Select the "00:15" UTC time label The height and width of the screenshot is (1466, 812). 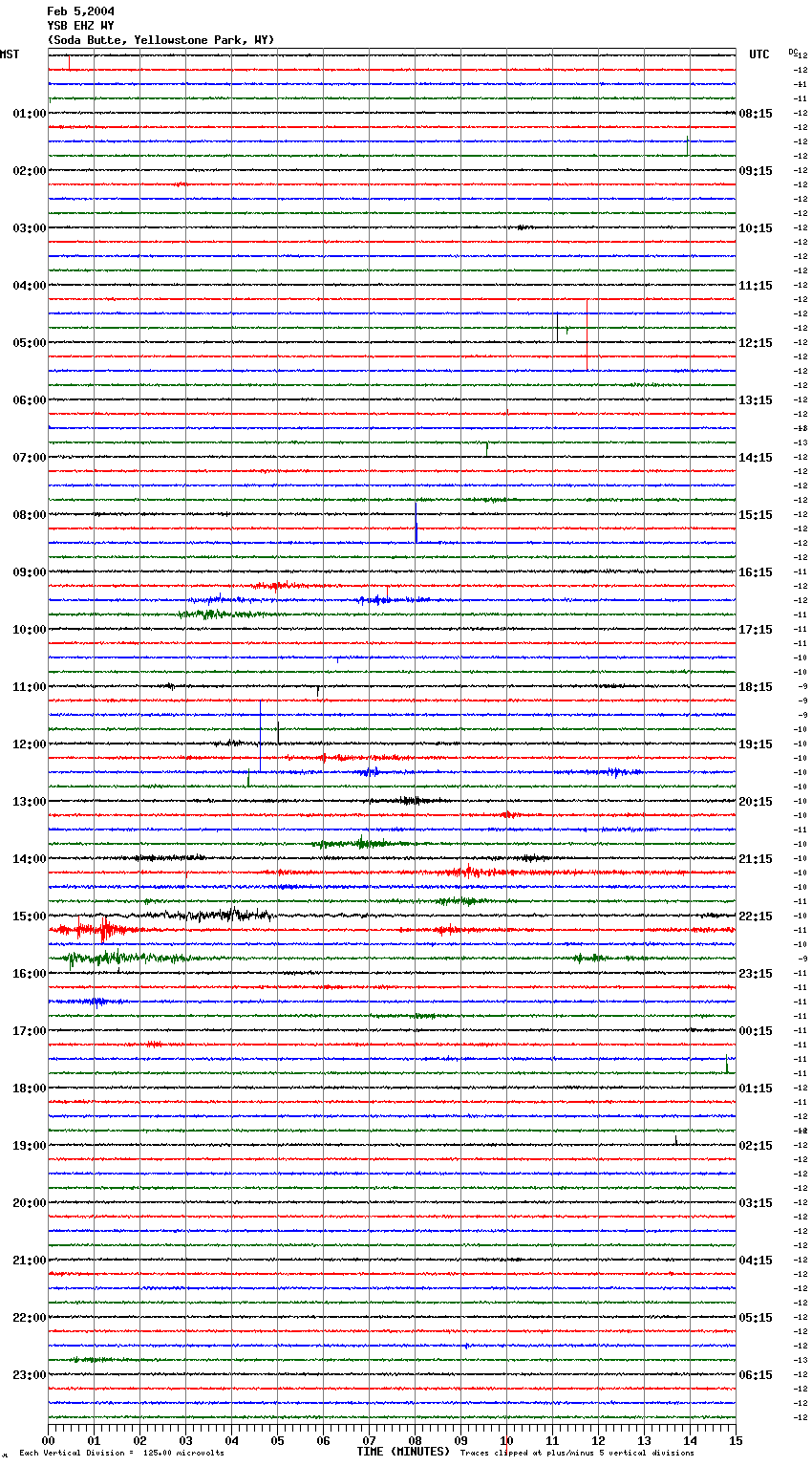click(x=756, y=1031)
